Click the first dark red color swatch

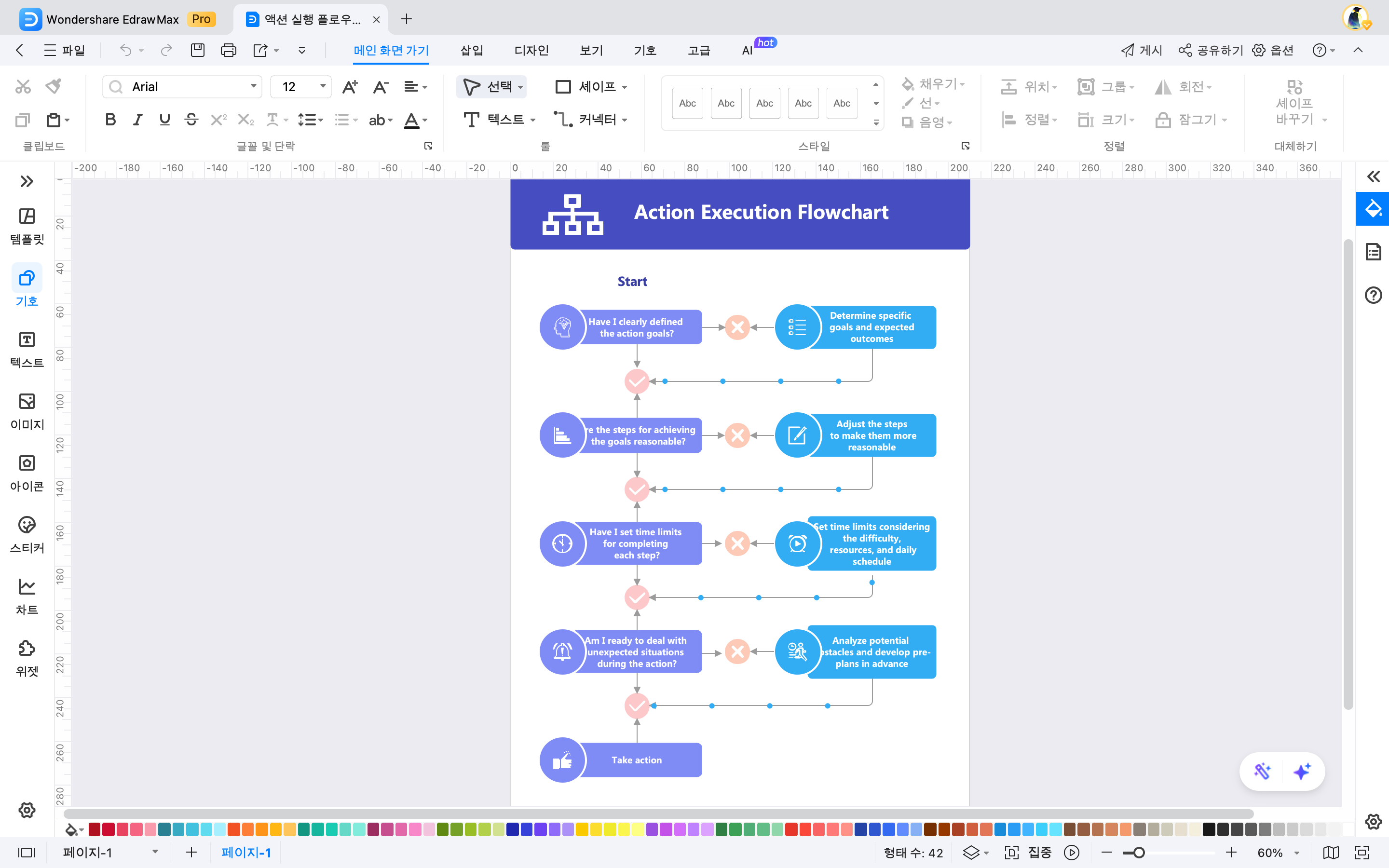[95, 829]
